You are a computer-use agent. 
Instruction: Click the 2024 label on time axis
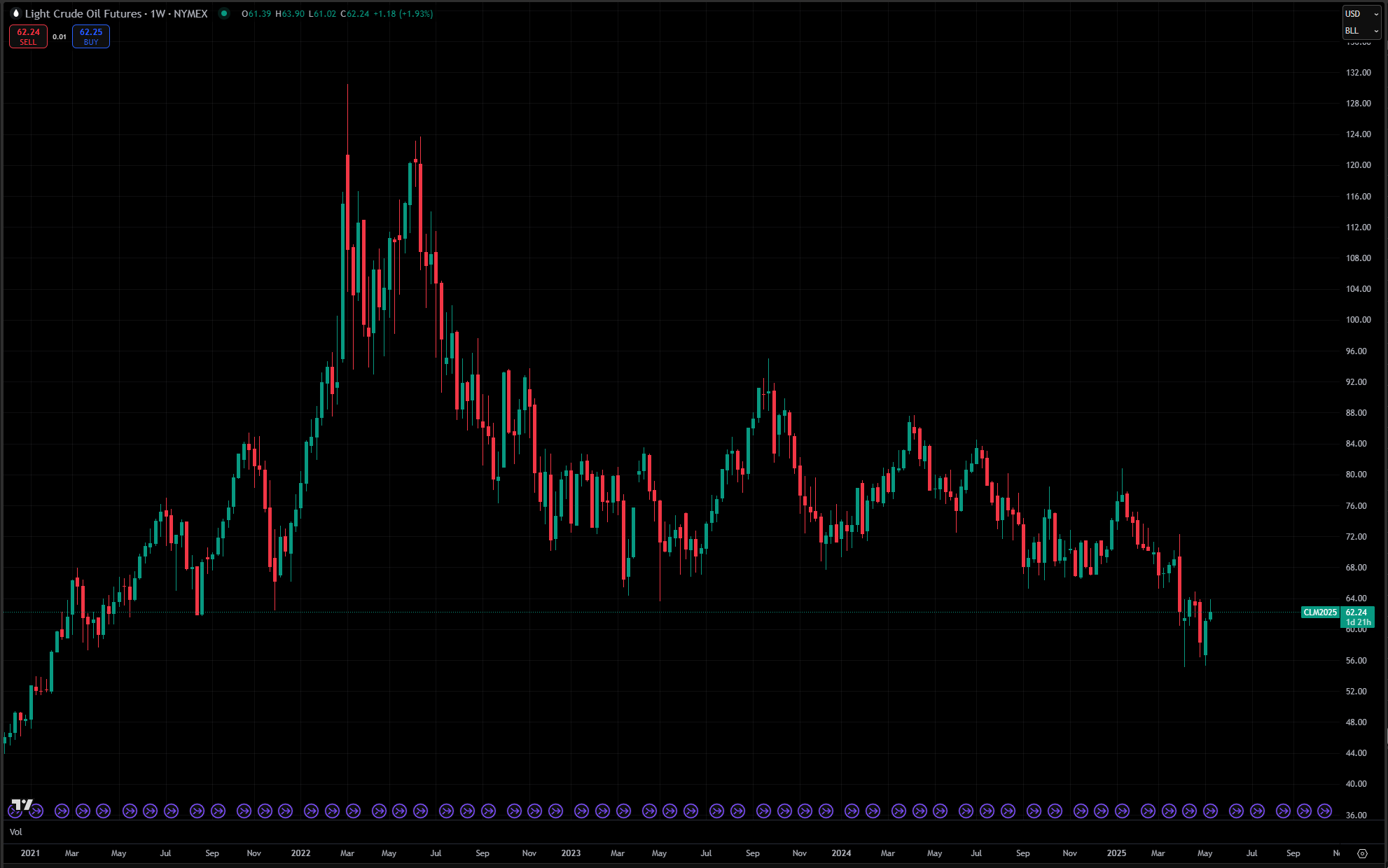tap(841, 853)
